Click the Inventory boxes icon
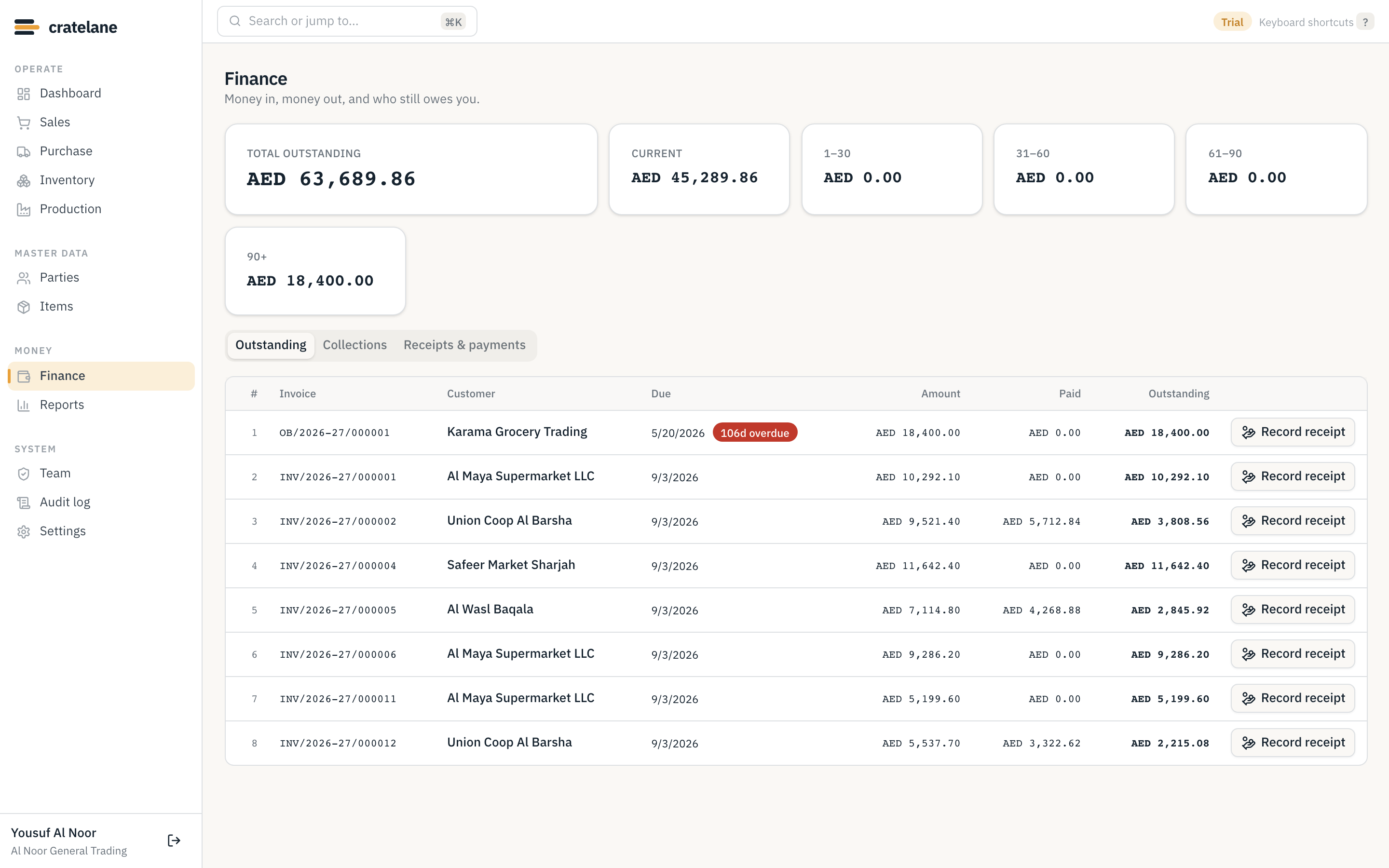 pyautogui.click(x=24, y=180)
